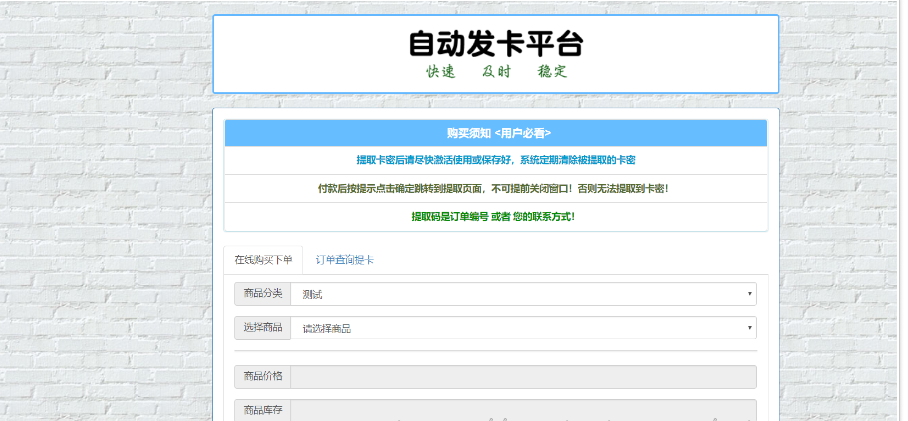The image size is (908, 421).
Task: Open the 订单查询提卡 tab
Action: coord(345,260)
